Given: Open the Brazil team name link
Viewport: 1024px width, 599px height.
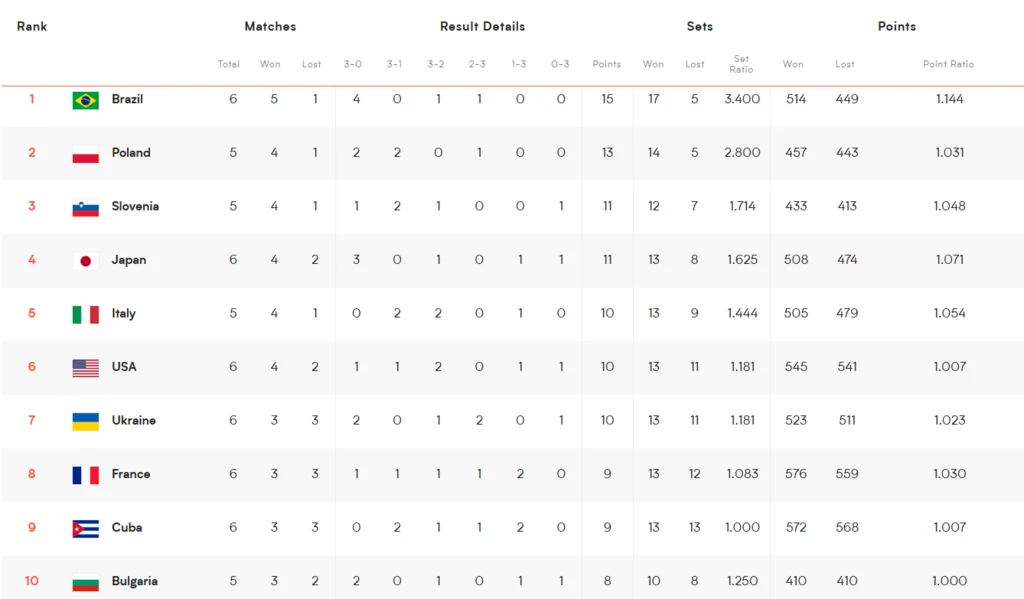Looking at the screenshot, I should [x=127, y=99].
